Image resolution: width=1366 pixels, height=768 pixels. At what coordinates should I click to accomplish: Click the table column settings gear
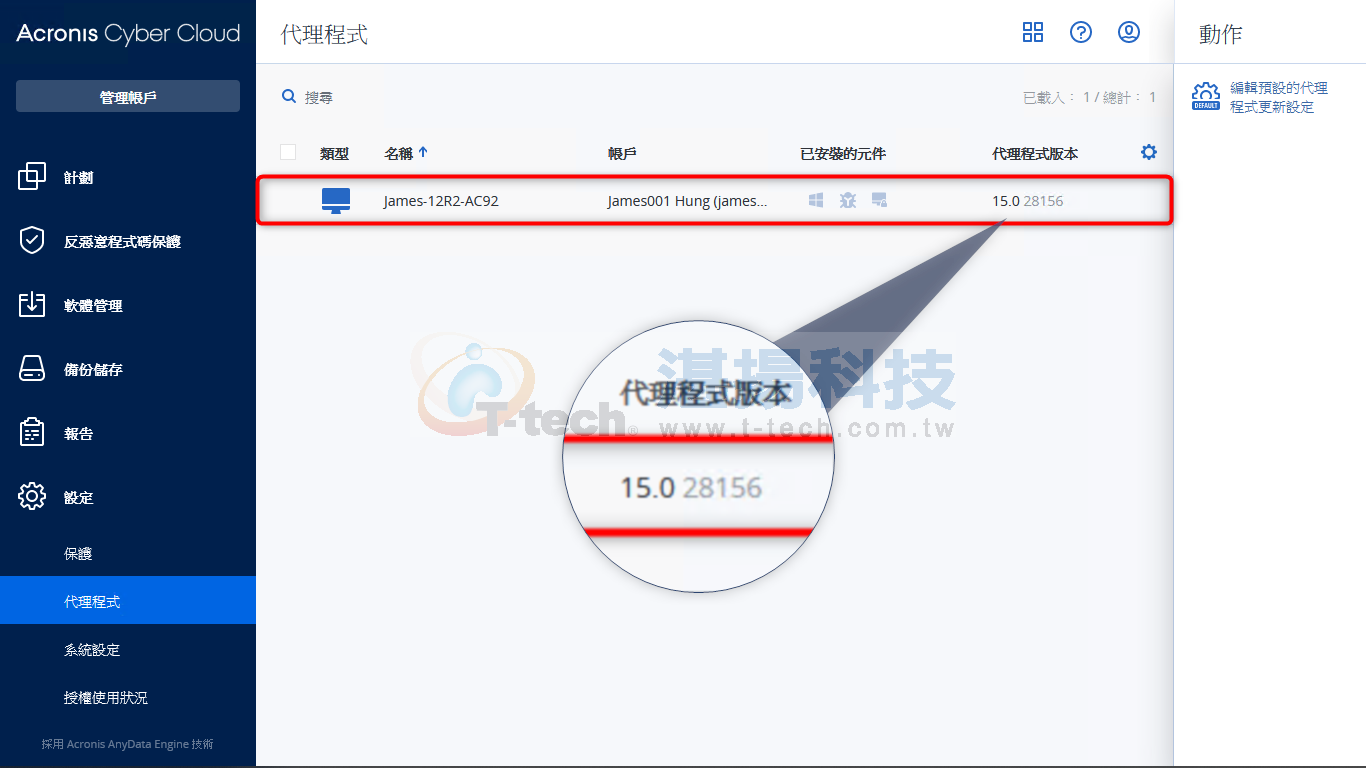1149,152
